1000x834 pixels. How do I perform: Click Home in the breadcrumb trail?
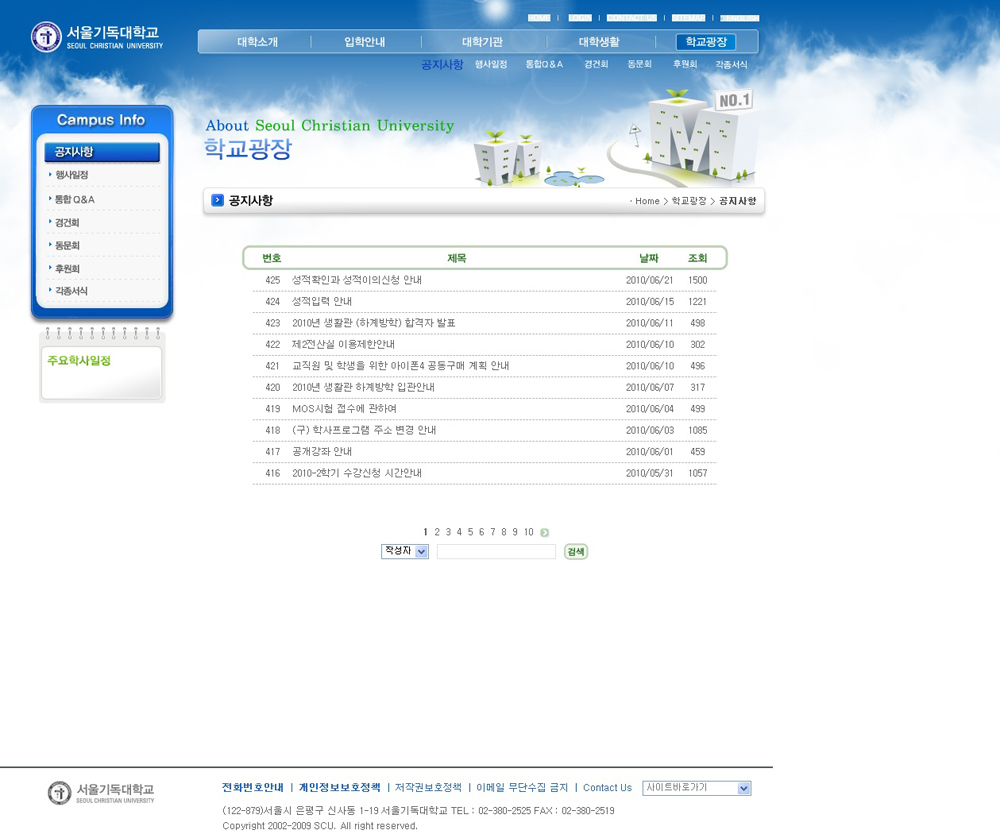point(647,202)
